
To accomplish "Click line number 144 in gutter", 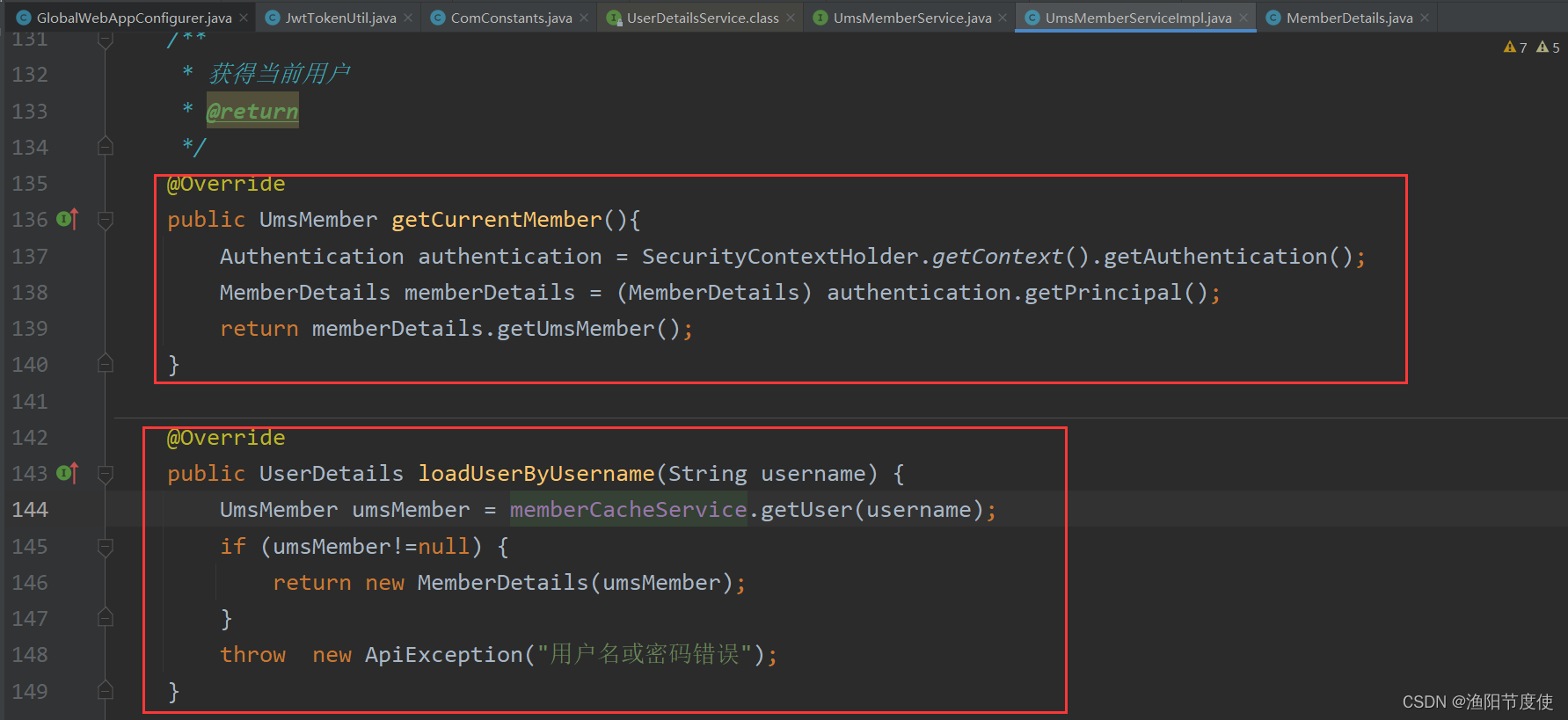I will click(30, 510).
